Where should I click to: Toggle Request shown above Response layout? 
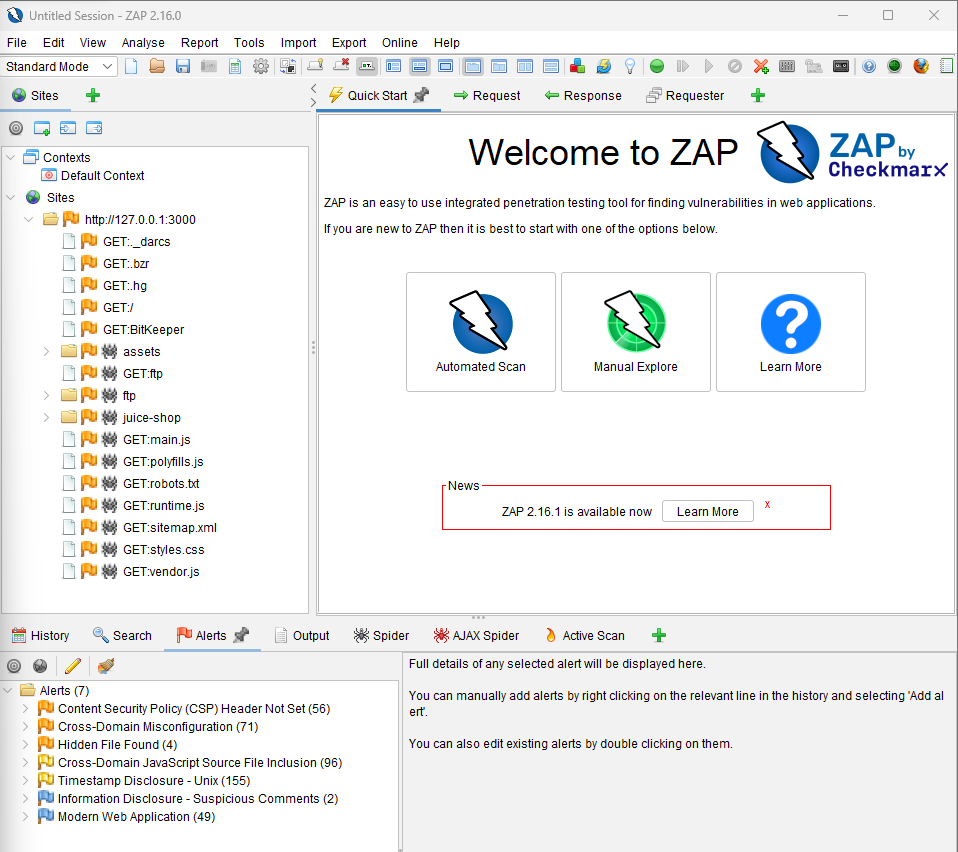click(550, 66)
